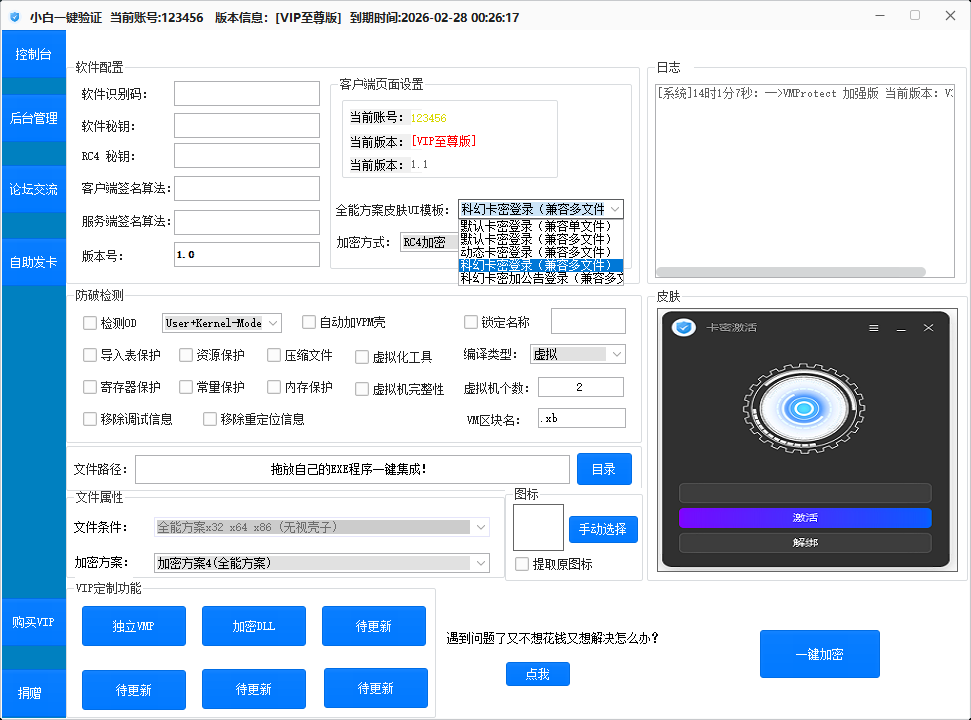971x720 pixels.
Task: Click the 独立VMP button
Action: click(133, 626)
